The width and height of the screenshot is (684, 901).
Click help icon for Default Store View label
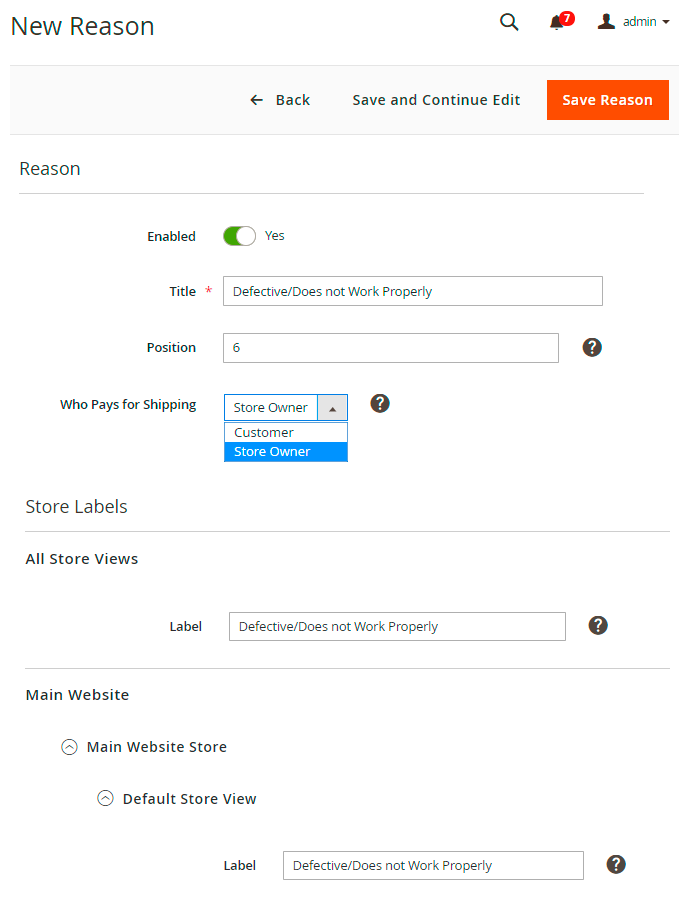pos(616,864)
